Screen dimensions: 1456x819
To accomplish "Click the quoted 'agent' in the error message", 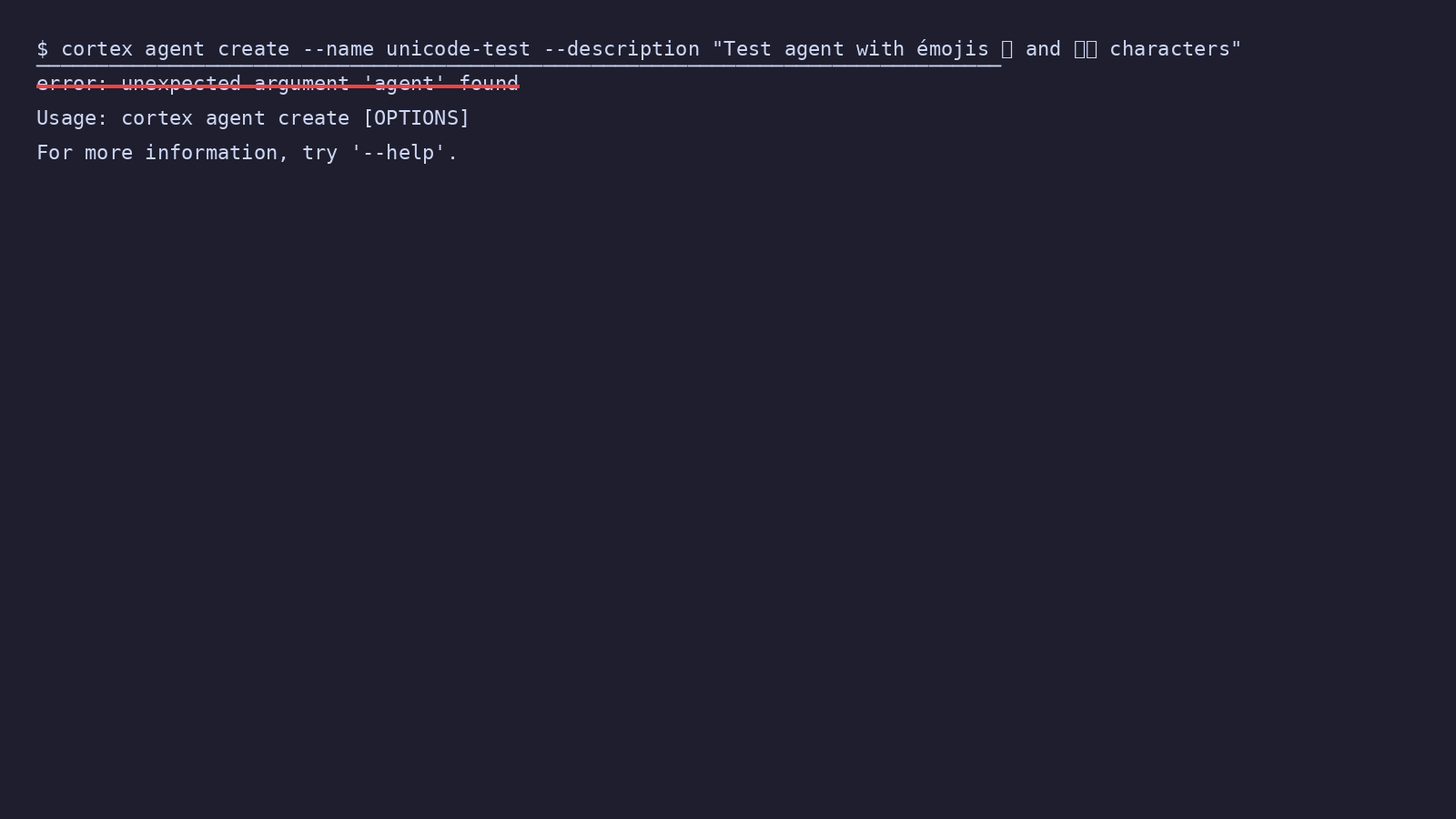I will [404, 84].
